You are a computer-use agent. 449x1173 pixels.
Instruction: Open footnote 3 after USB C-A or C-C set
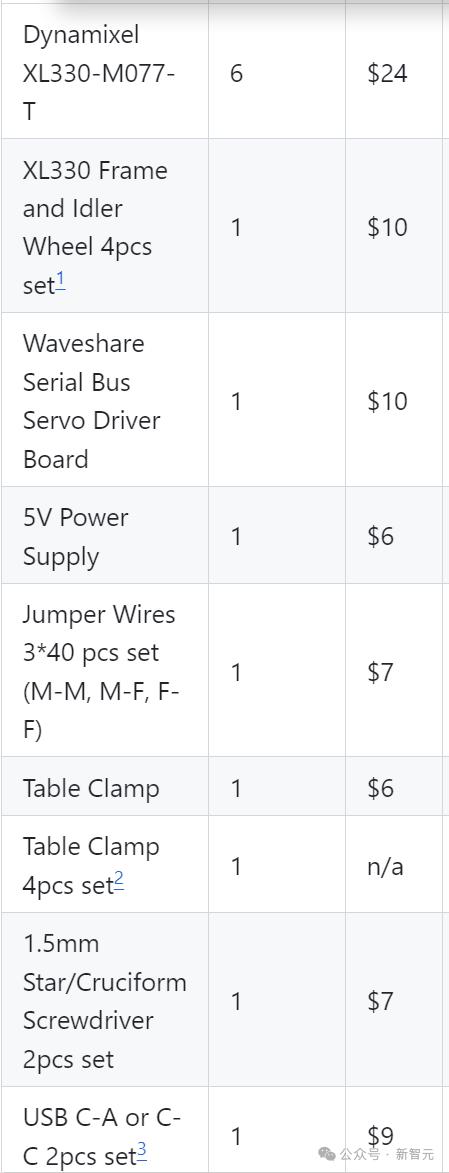pyautogui.click(x=141, y=1153)
